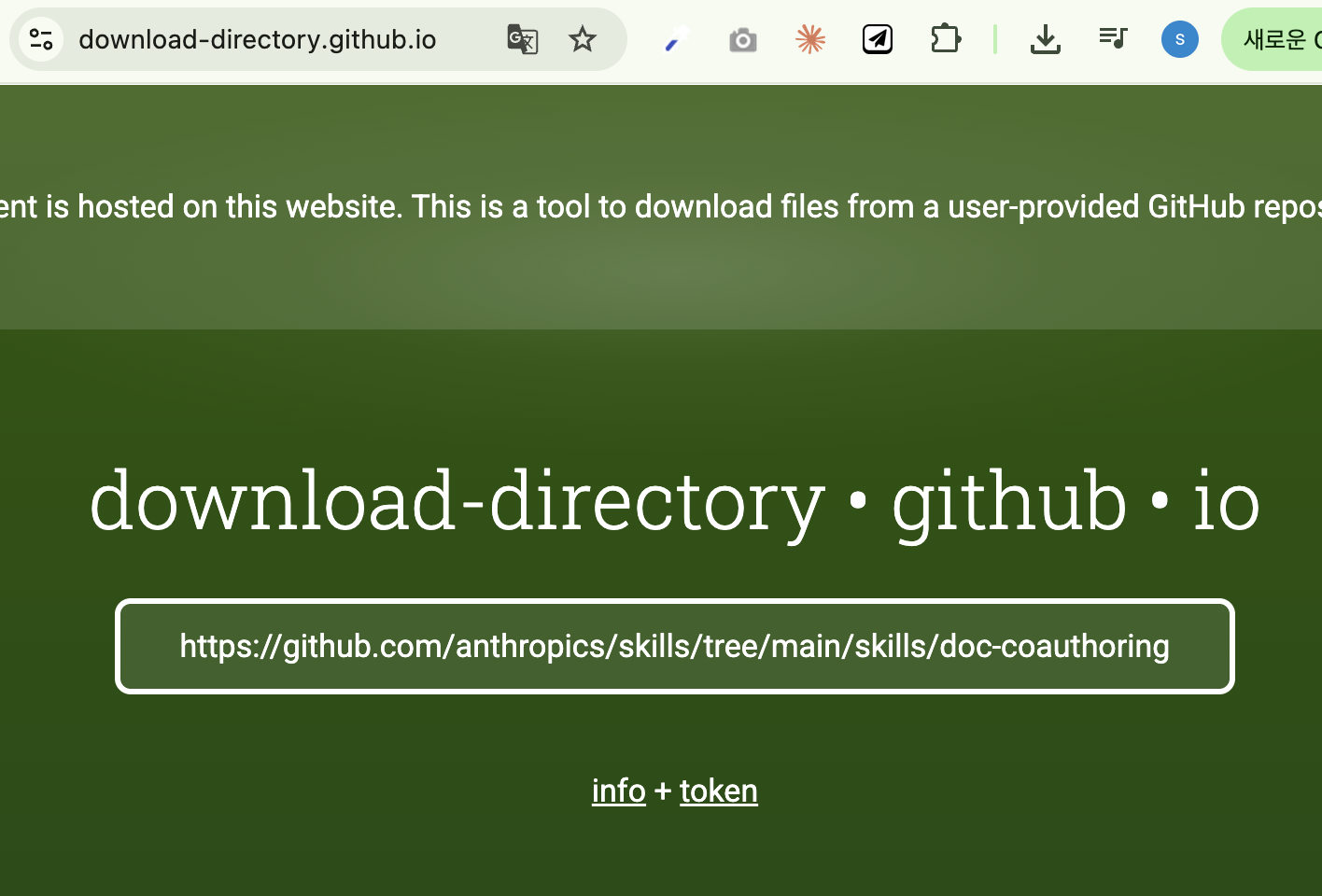
Task: Focus the address bar showing download-directory.github.io
Action: 258,39
